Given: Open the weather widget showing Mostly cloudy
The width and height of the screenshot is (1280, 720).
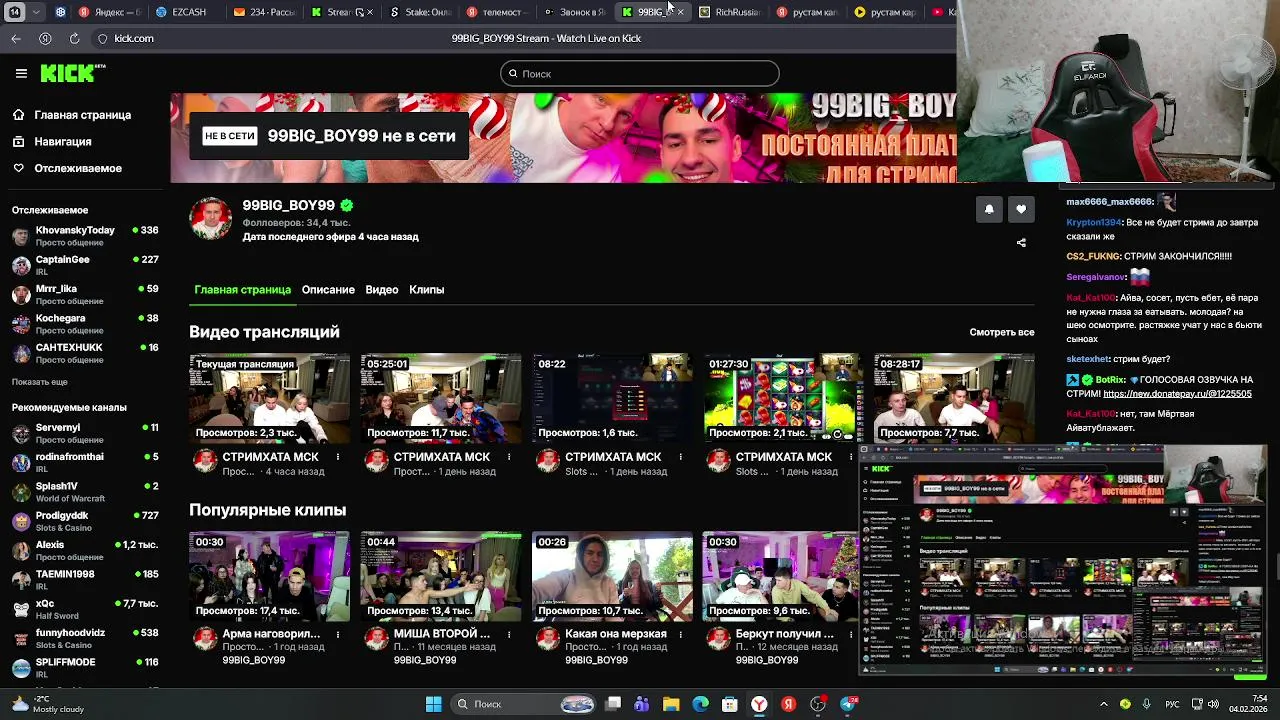Looking at the screenshot, I should click(x=45, y=704).
